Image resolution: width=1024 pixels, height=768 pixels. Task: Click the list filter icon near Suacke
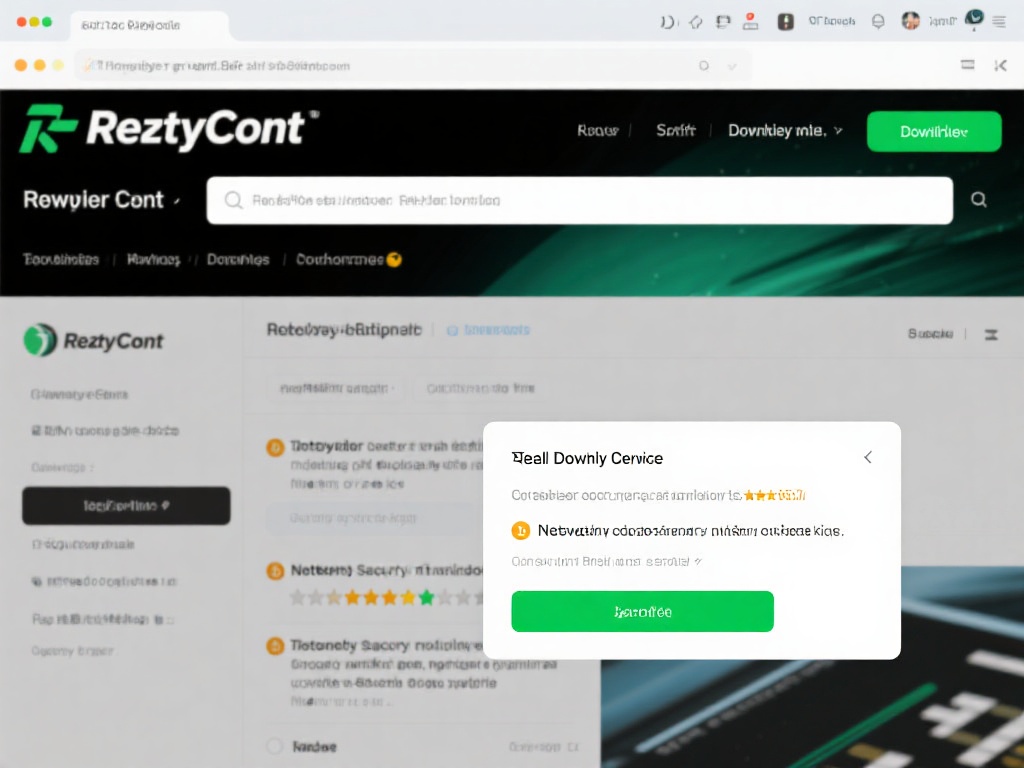click(x=991, y=334)
